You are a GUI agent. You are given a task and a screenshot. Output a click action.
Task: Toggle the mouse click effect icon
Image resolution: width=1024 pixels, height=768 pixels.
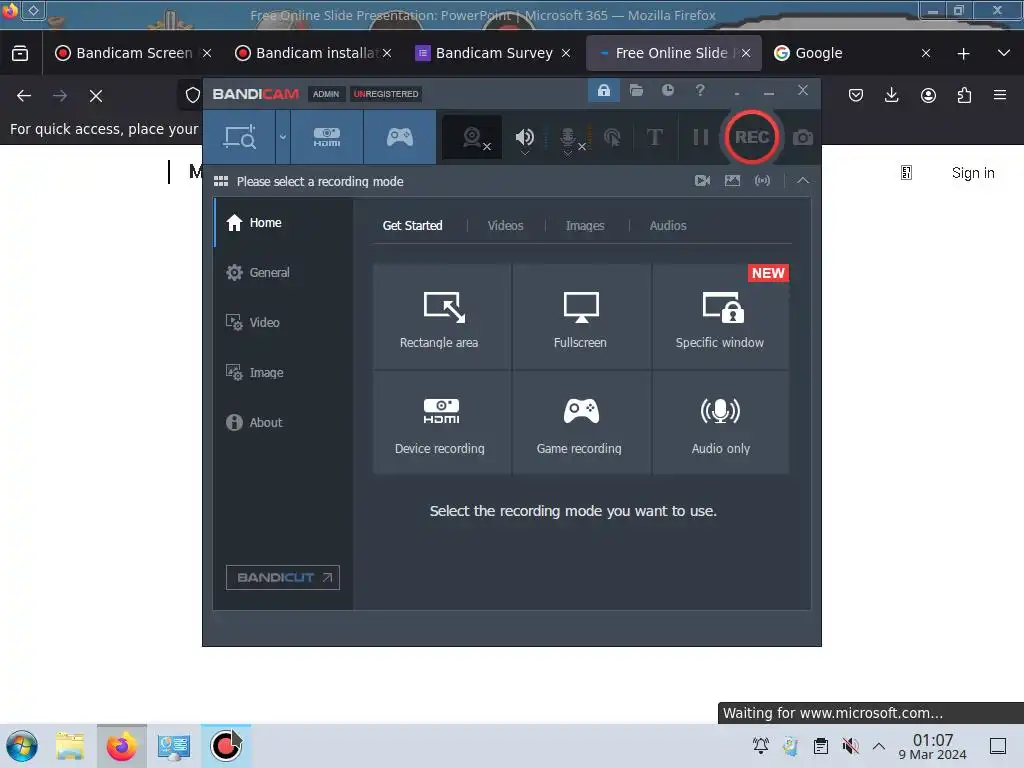612,137
